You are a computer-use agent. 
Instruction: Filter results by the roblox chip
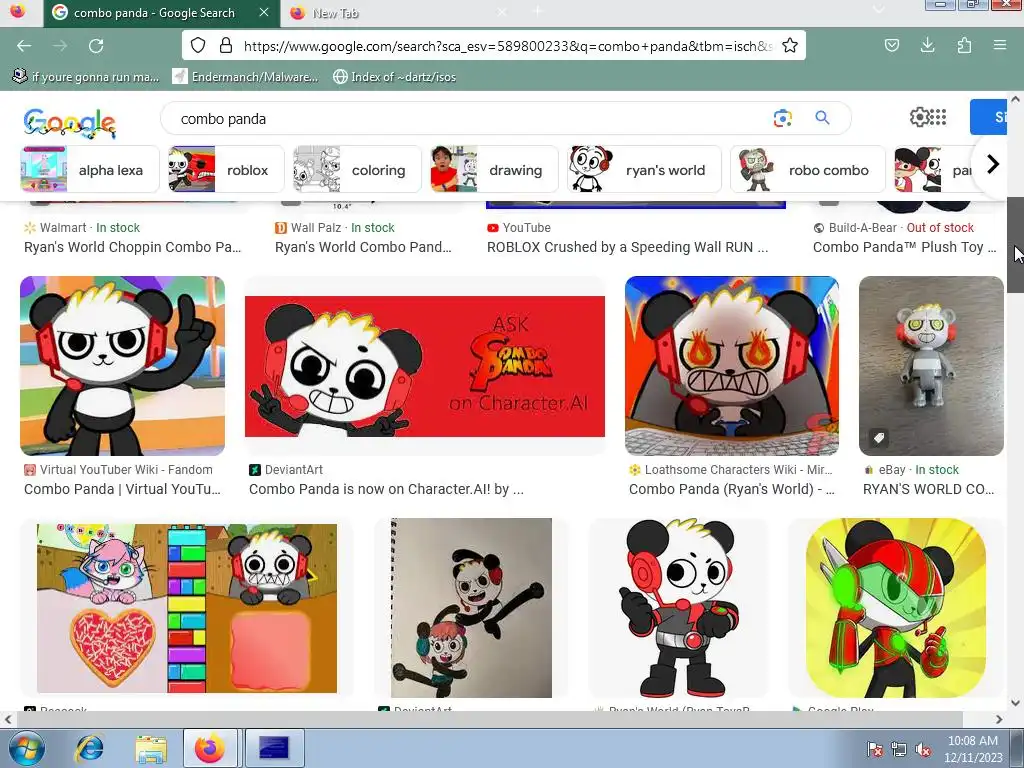click(x=226, y=170)
